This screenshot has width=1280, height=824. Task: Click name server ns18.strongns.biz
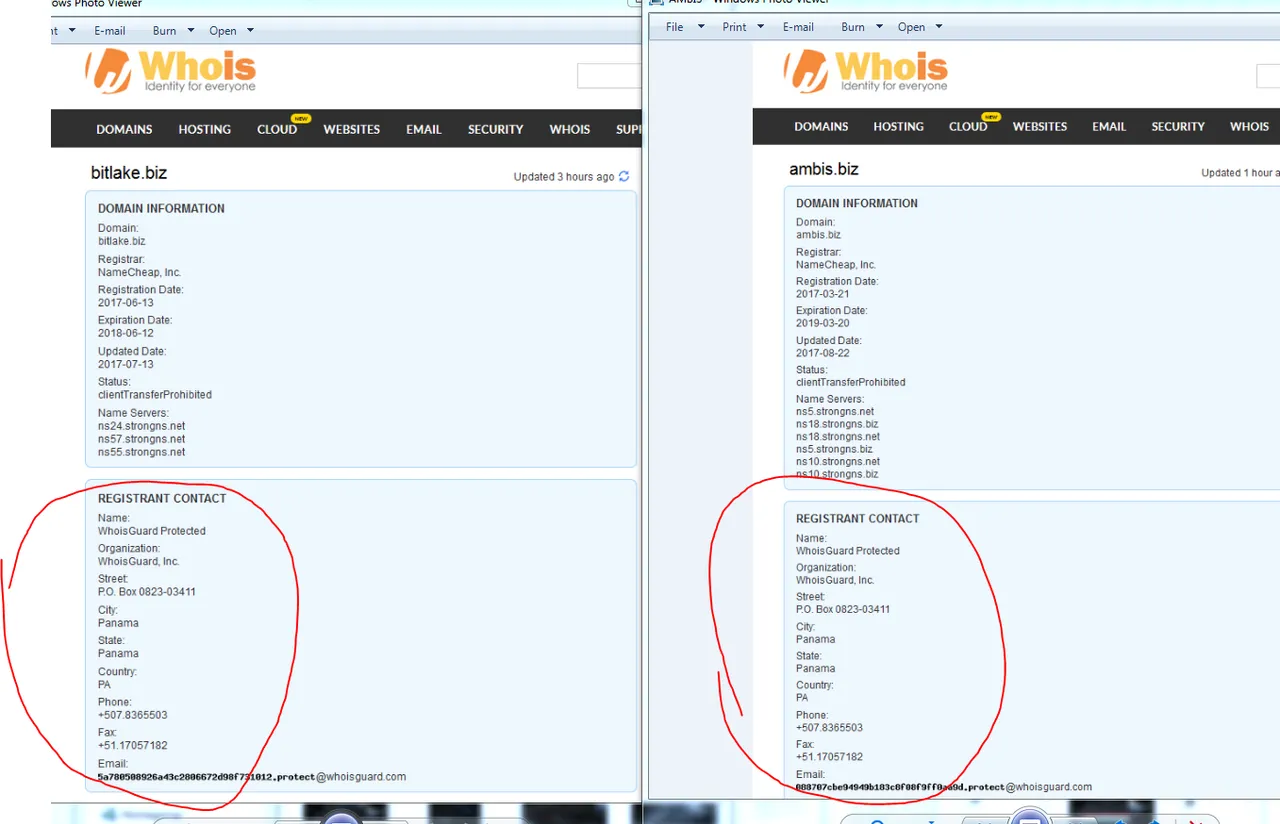tap(837, 424)
